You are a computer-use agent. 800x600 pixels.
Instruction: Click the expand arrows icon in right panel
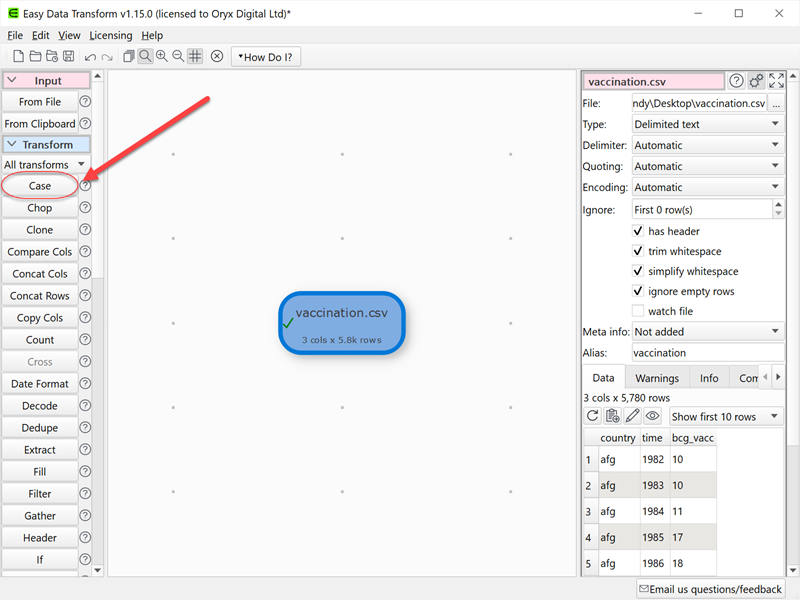pyautogui.click(x=776, y=82)
